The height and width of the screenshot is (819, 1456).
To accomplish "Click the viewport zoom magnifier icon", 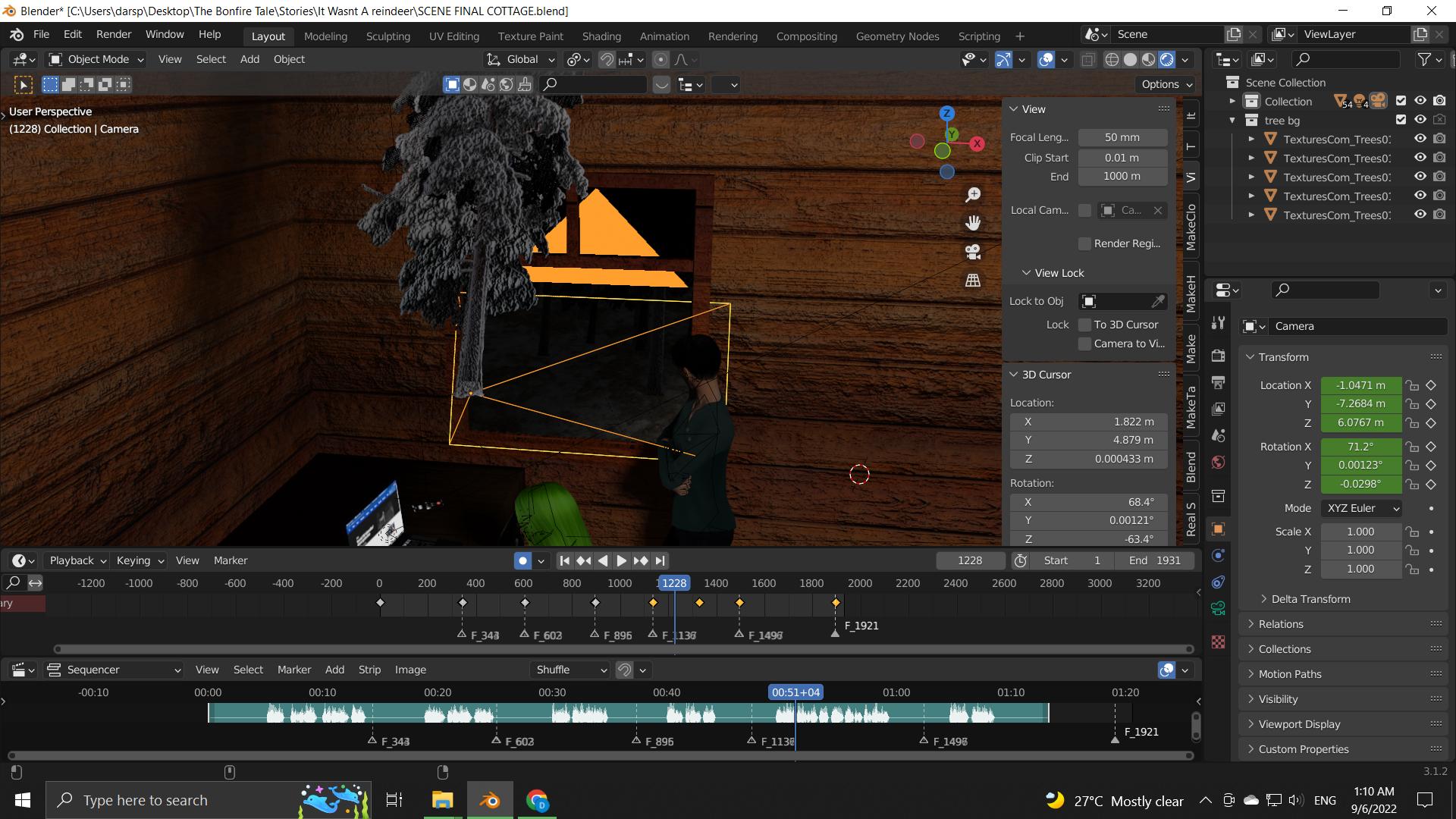I will pos(973,195).
